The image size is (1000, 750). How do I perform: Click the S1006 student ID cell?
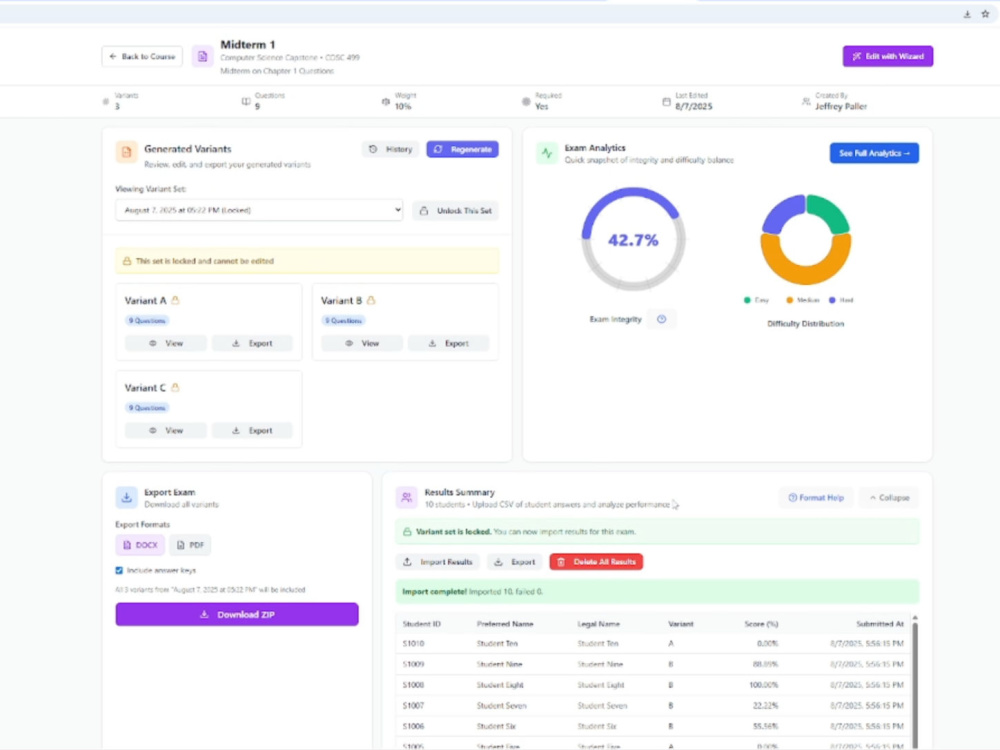[413, 726]
